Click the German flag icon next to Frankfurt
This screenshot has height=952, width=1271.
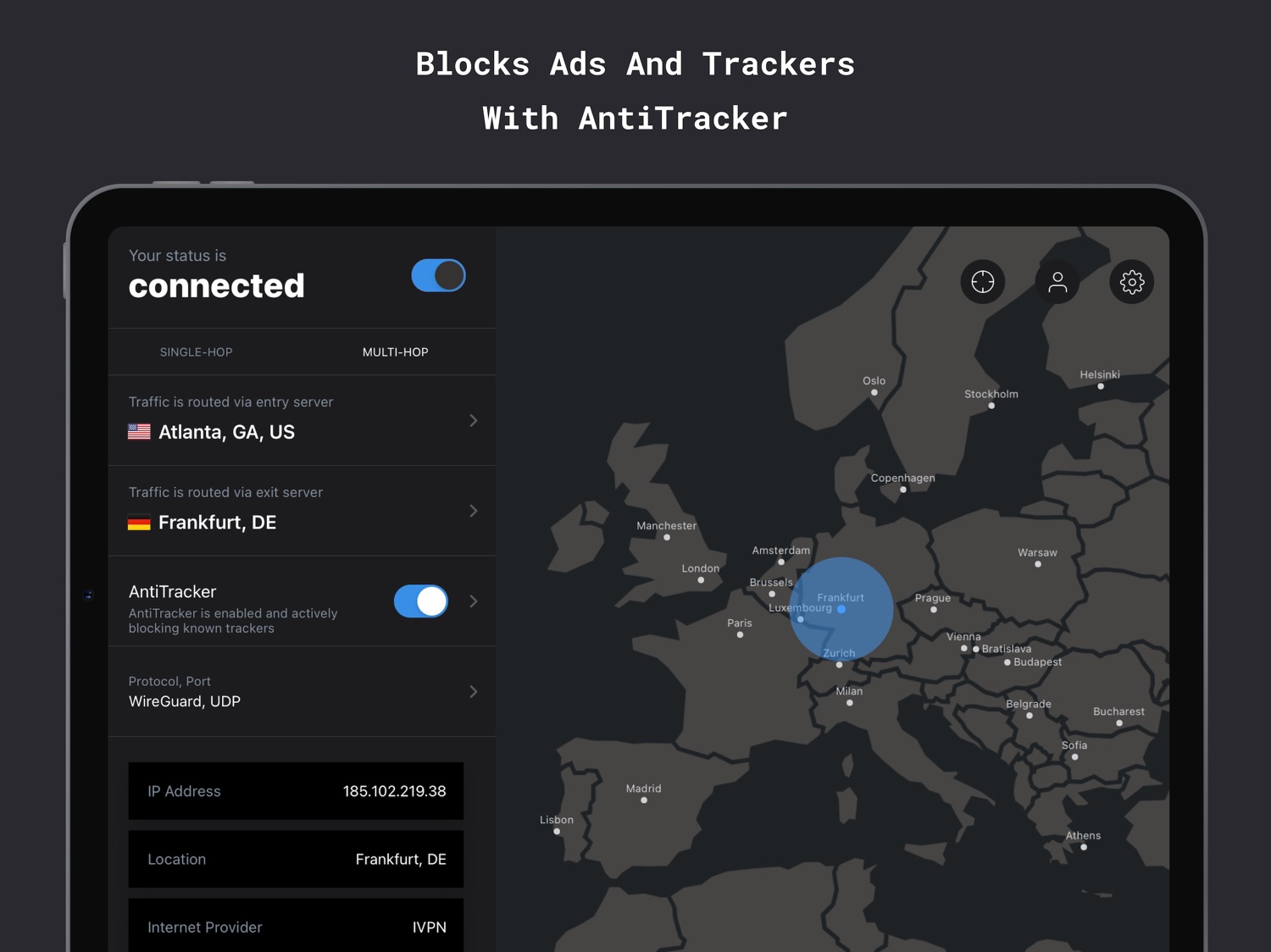coord(139,523)
